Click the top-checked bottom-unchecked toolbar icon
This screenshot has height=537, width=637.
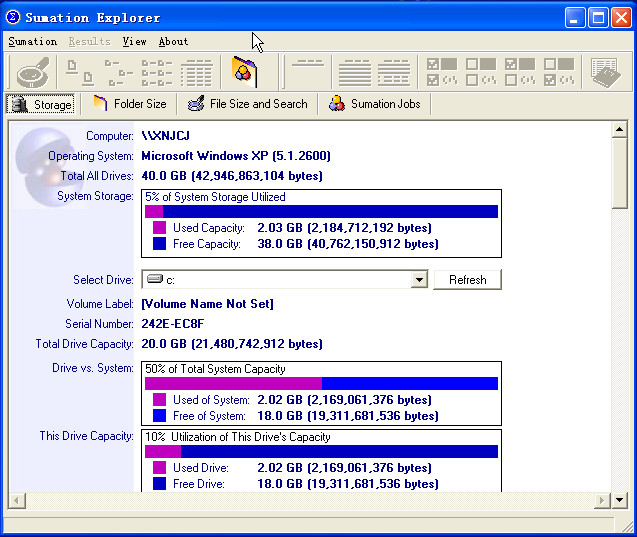pos(520,72)
